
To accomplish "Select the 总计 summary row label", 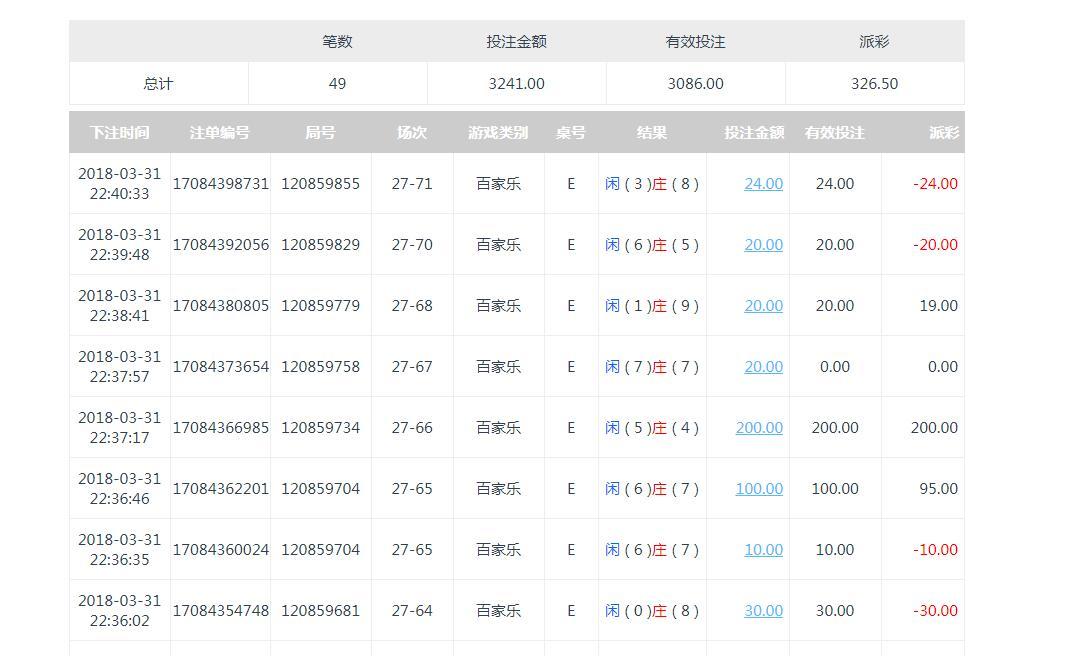I will pyautogui.click(x=158, y=84).
